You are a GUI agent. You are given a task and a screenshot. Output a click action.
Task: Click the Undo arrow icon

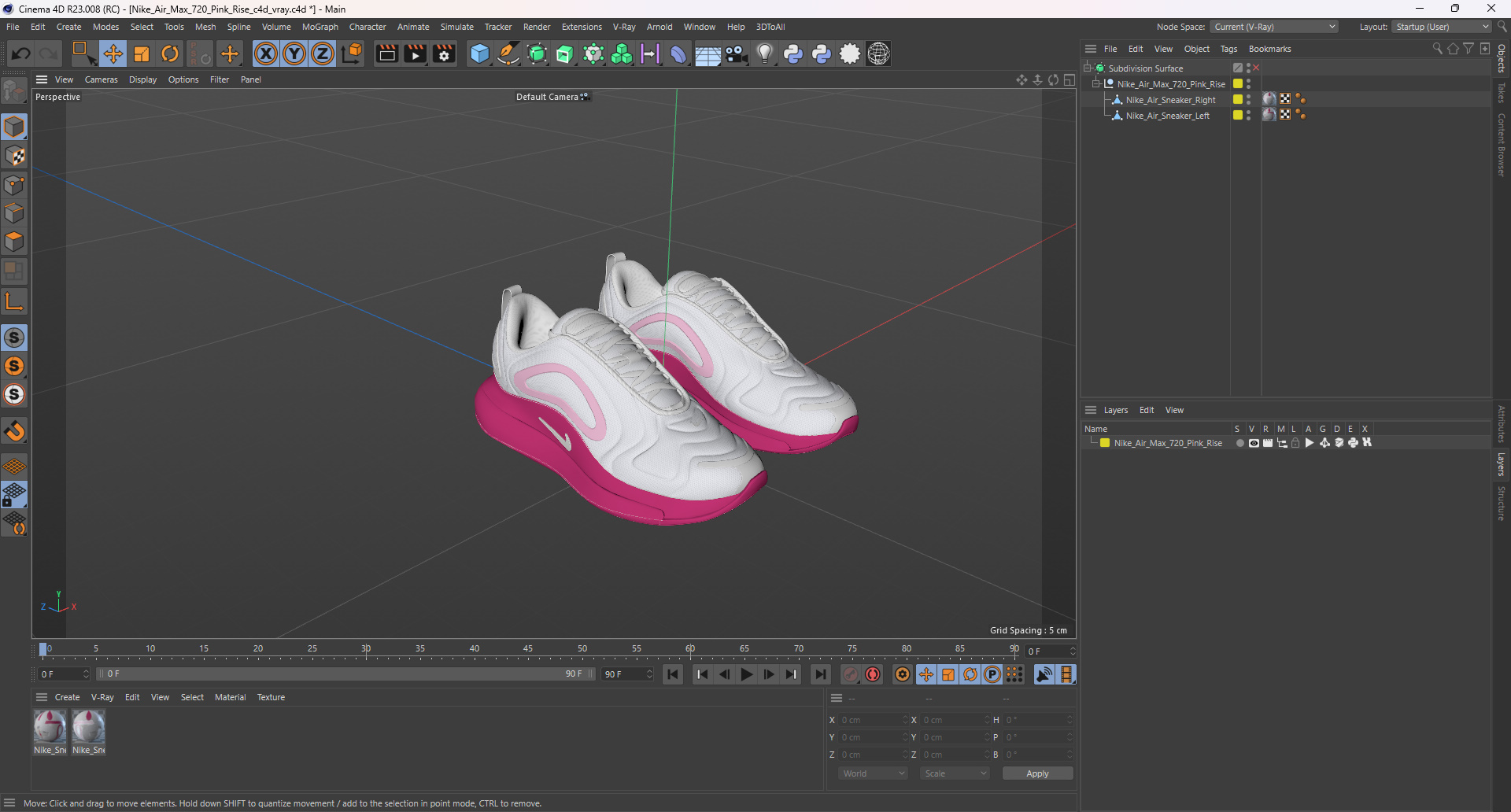[21, 54]
